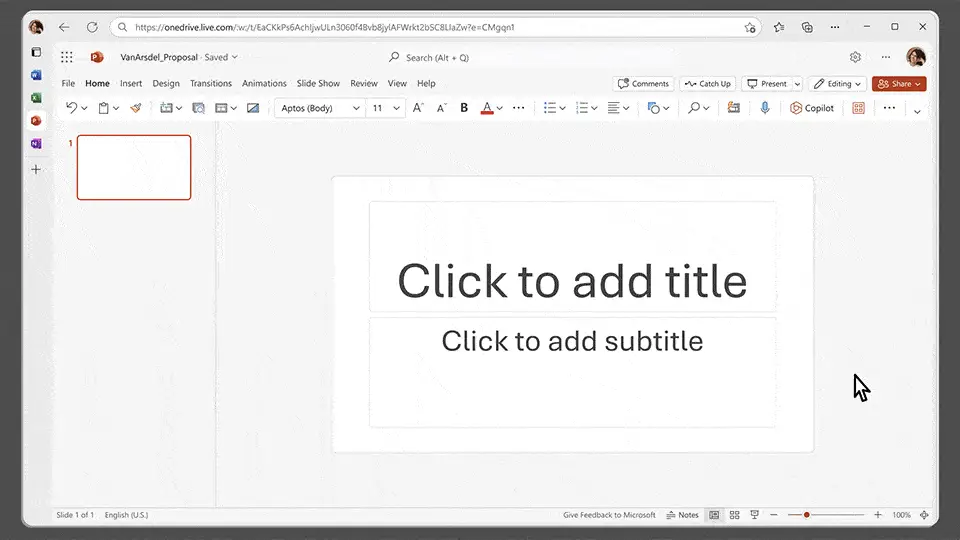The height and width of the screenshot is (540, 960).
Task: Click the zoom out minus button
Action: click(x=774, y=515)
